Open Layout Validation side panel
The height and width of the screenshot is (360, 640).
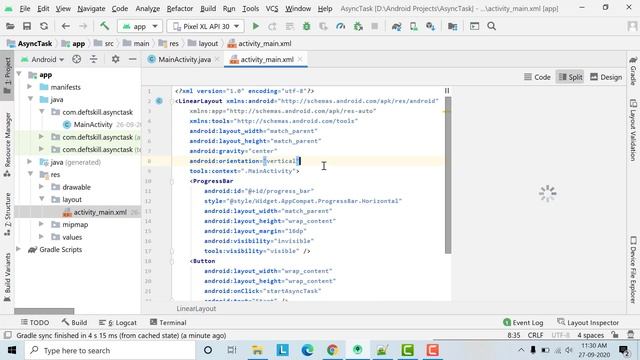click(x=633, y=129)
